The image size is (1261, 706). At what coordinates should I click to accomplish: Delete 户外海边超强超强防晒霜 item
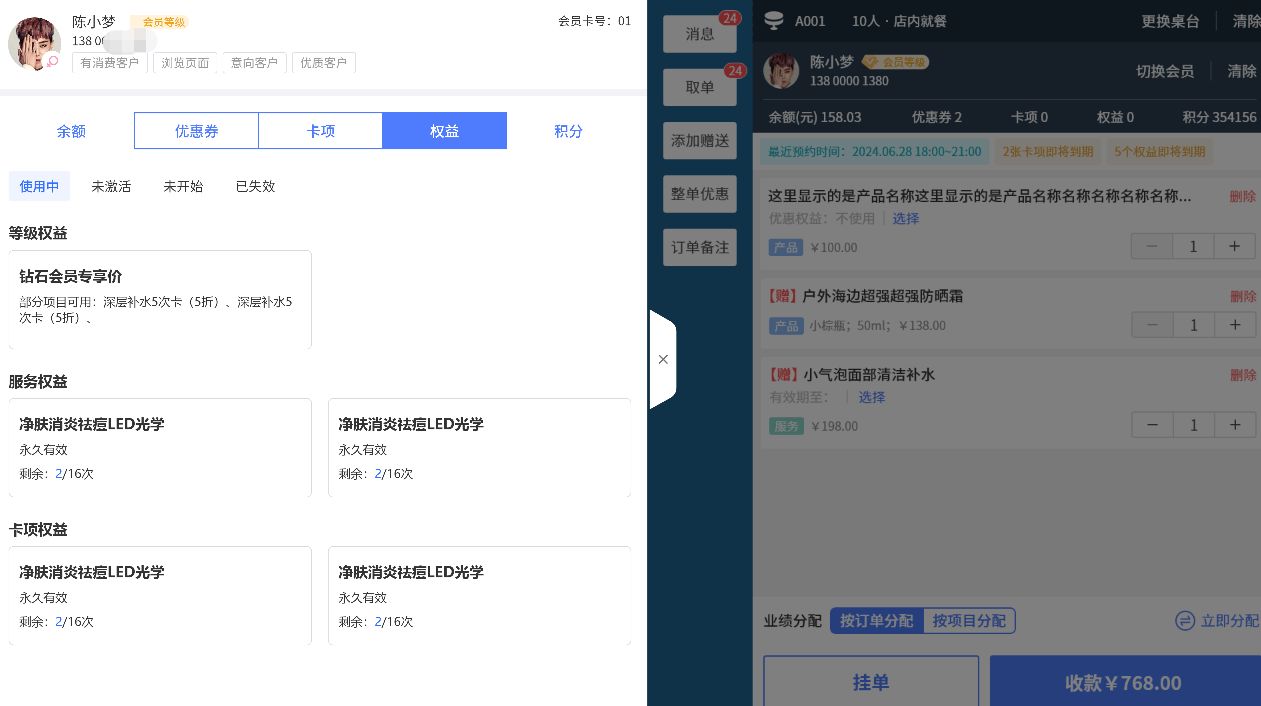click(x=1243, y=297)
